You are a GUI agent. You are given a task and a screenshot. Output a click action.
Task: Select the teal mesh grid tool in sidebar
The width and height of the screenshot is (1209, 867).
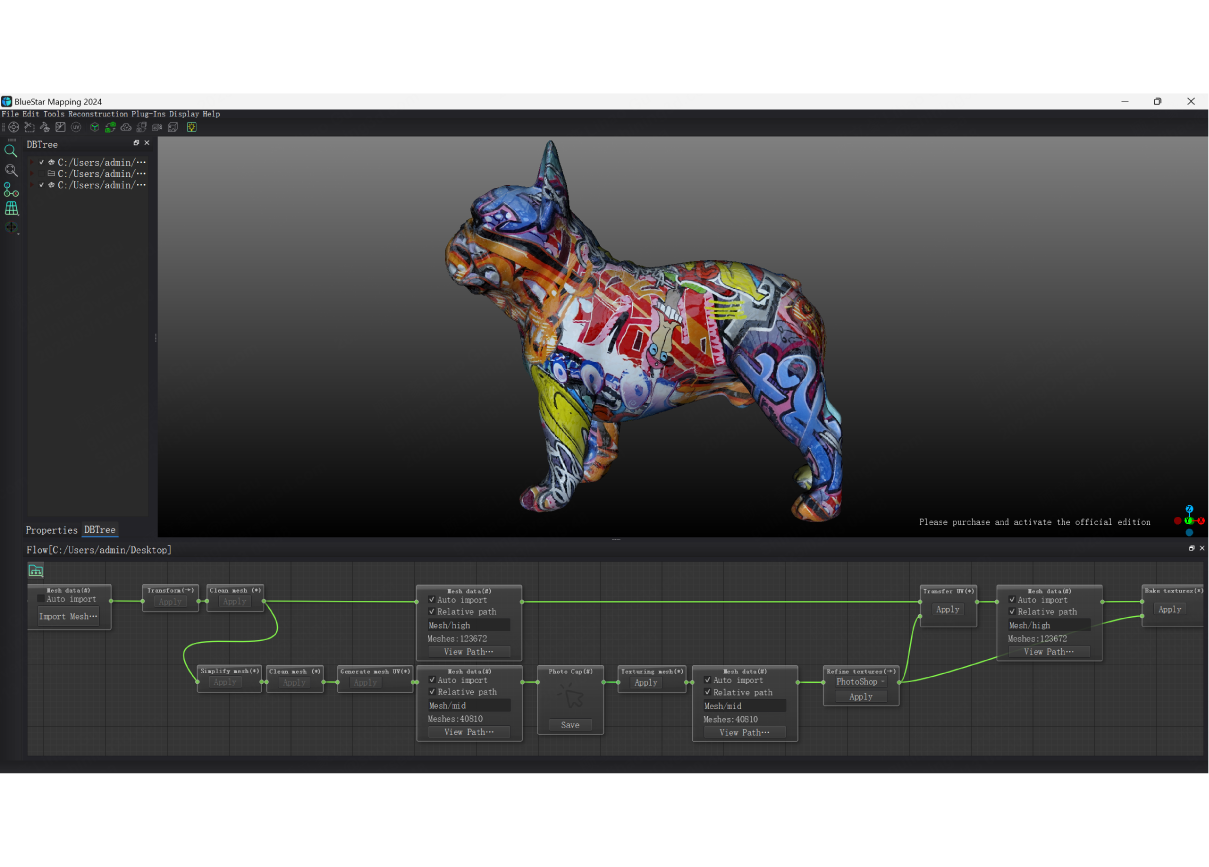(x=12, y=208)
